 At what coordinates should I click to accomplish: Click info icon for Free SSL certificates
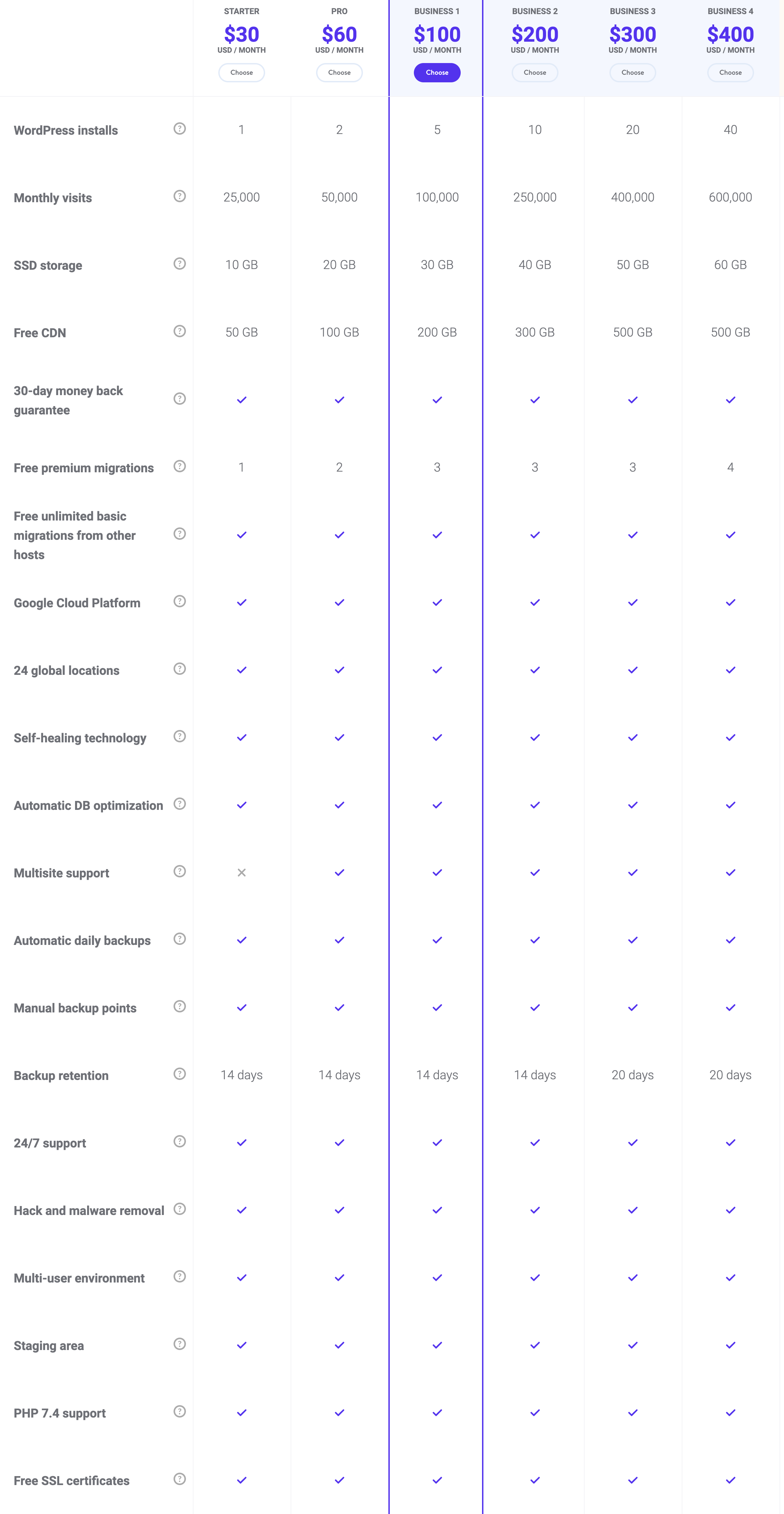coord(180,1479)
